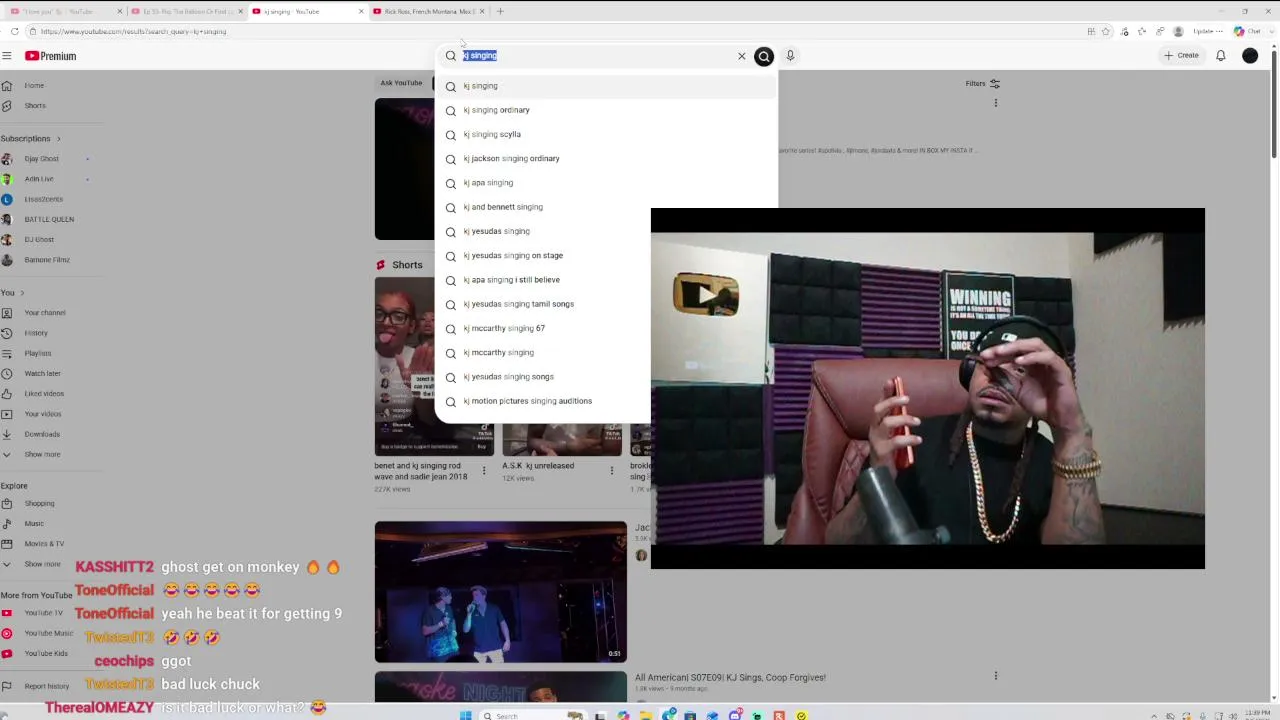This screenshot has width=1280, height=720.
Task: Choose suggestion 'kj and bennett singing'
Action: [x=543, y=207]
